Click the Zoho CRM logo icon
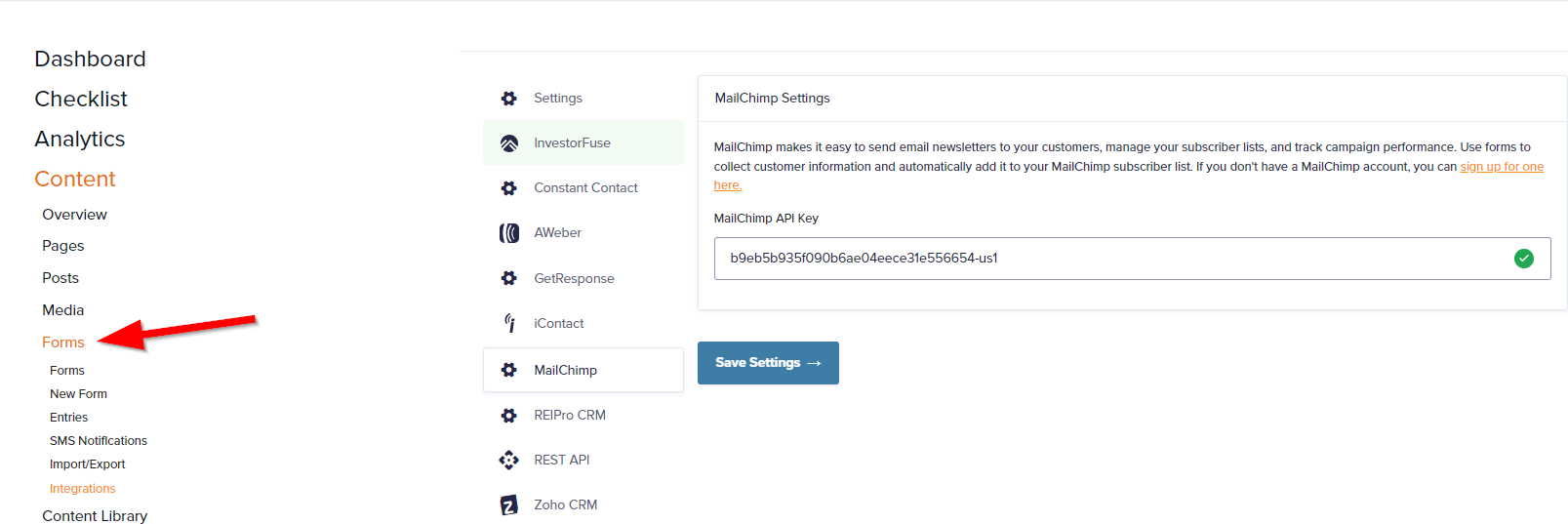This screenshot has height=524, width=1568. pyautogui.click(x=509, y=504)
